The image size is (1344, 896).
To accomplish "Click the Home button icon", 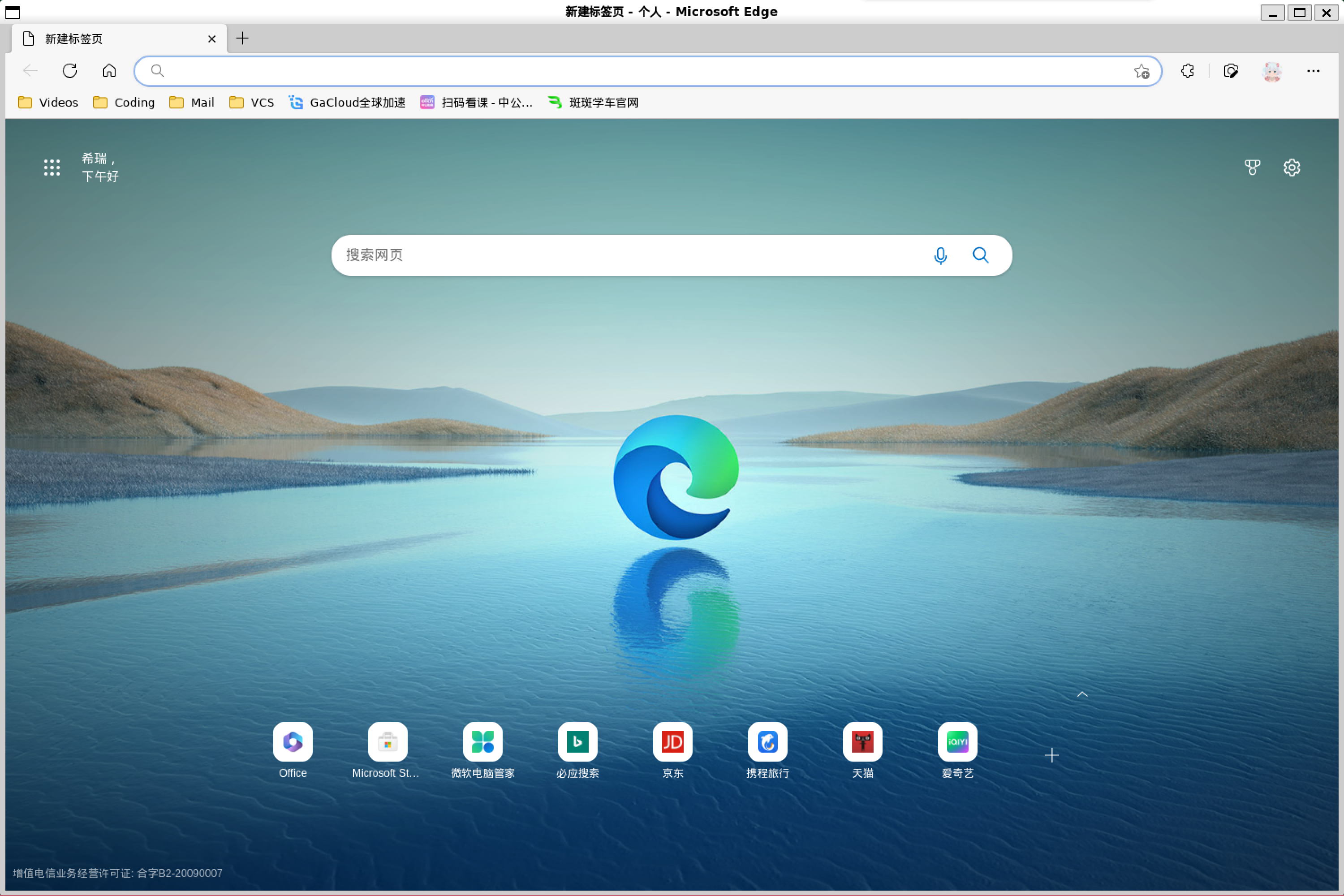I will click(x=109, y=71).
